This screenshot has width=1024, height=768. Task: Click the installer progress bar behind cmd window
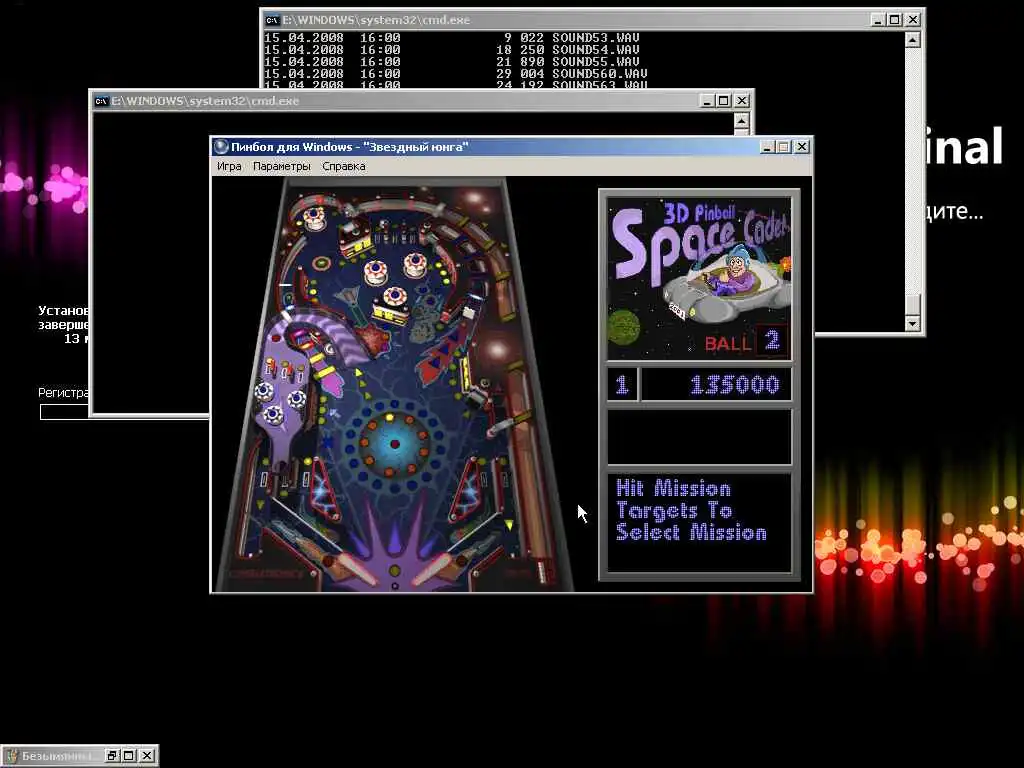[x=64, y=412]
